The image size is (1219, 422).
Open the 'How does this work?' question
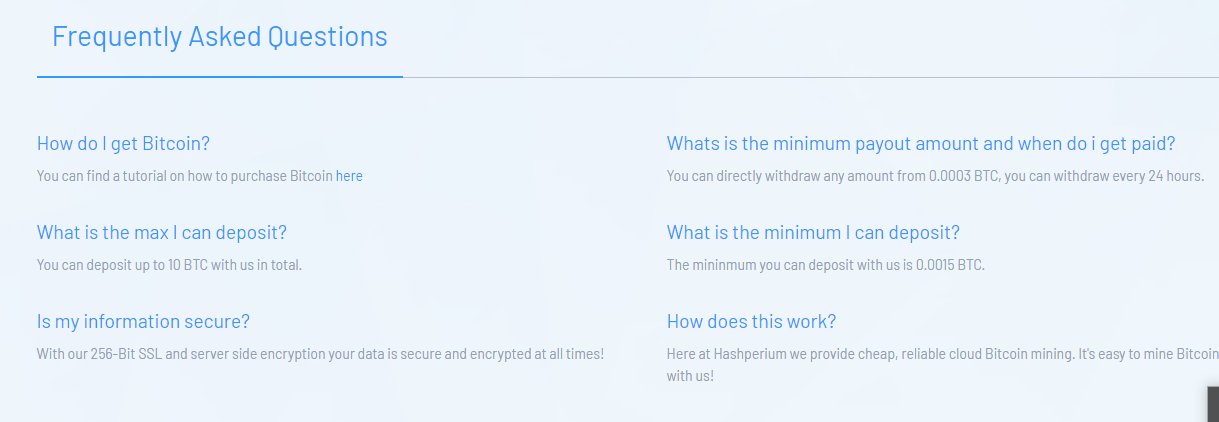(751, 321)
